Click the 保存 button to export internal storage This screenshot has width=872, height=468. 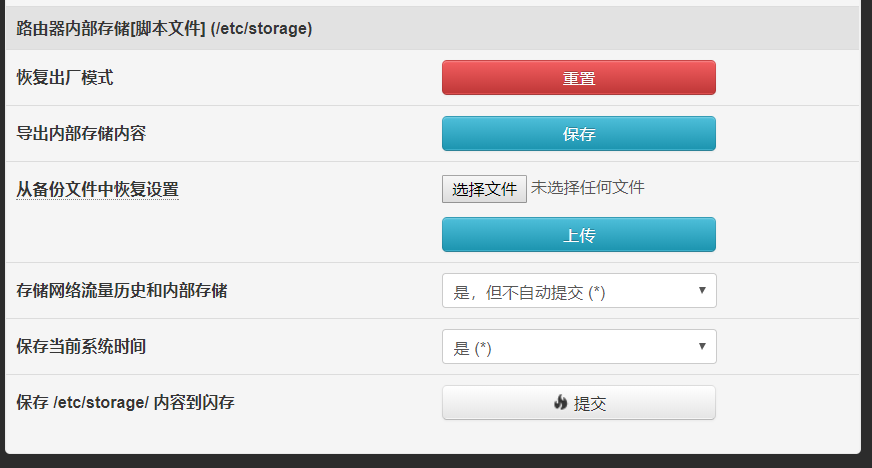[579, 133]
